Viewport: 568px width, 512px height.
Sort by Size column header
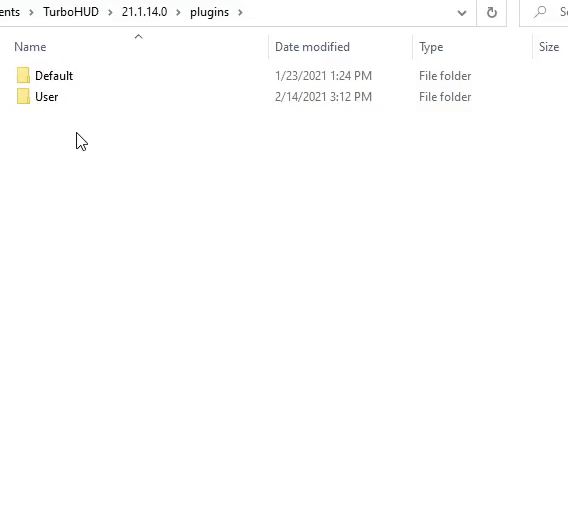pyautogui.click(x=549, y=47)
